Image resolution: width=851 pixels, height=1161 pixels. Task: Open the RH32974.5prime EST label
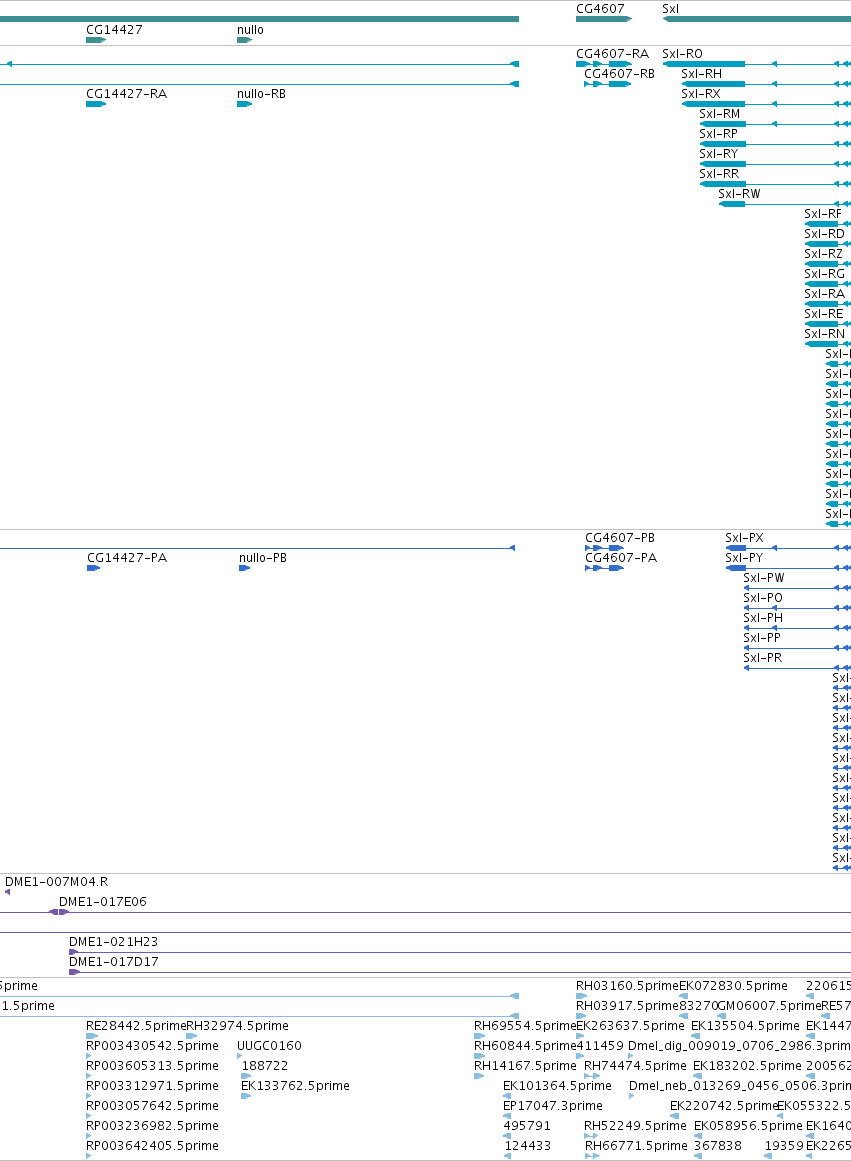[x=237, y=1026]
